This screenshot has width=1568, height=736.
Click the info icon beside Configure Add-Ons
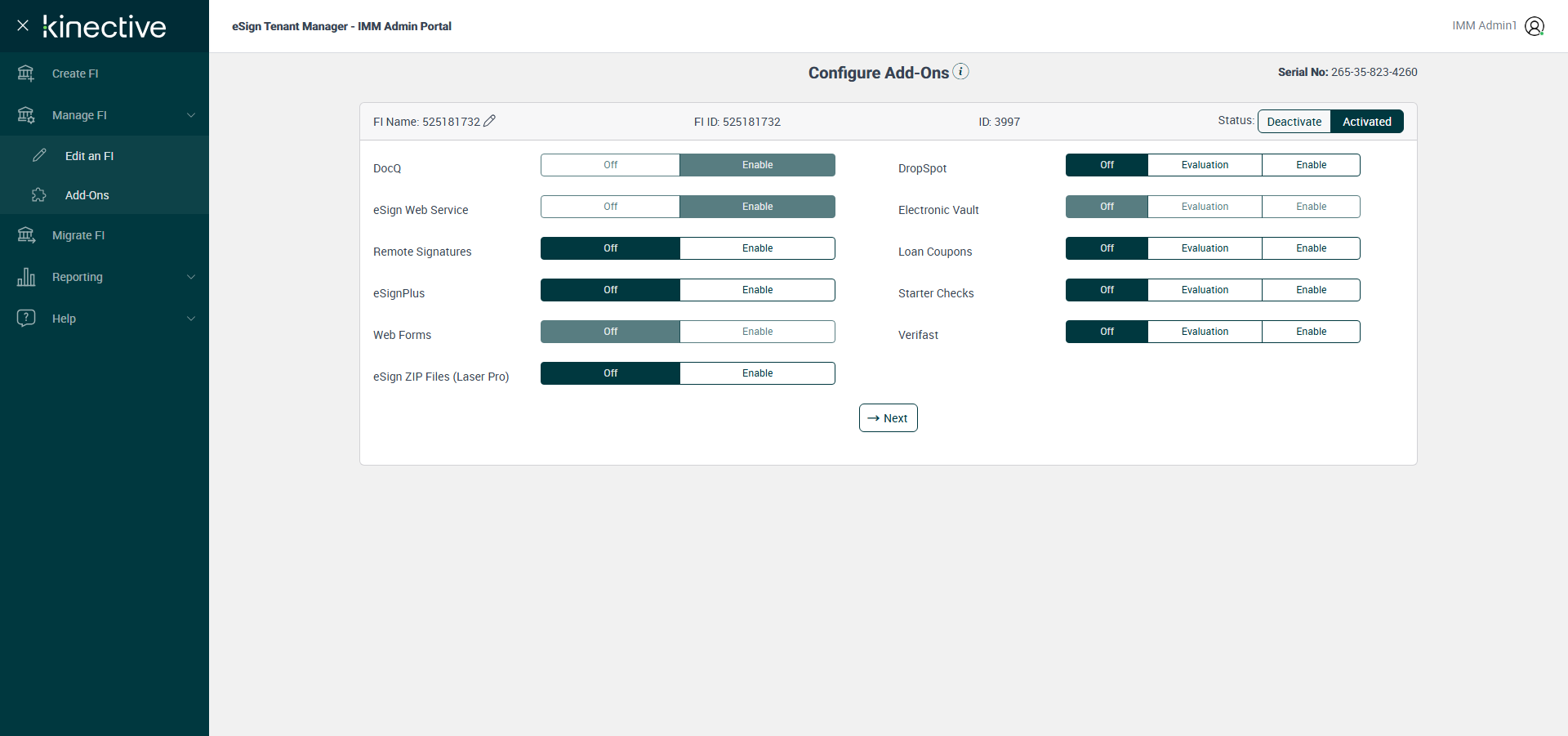pyautogui.click(x=961, y=71)
